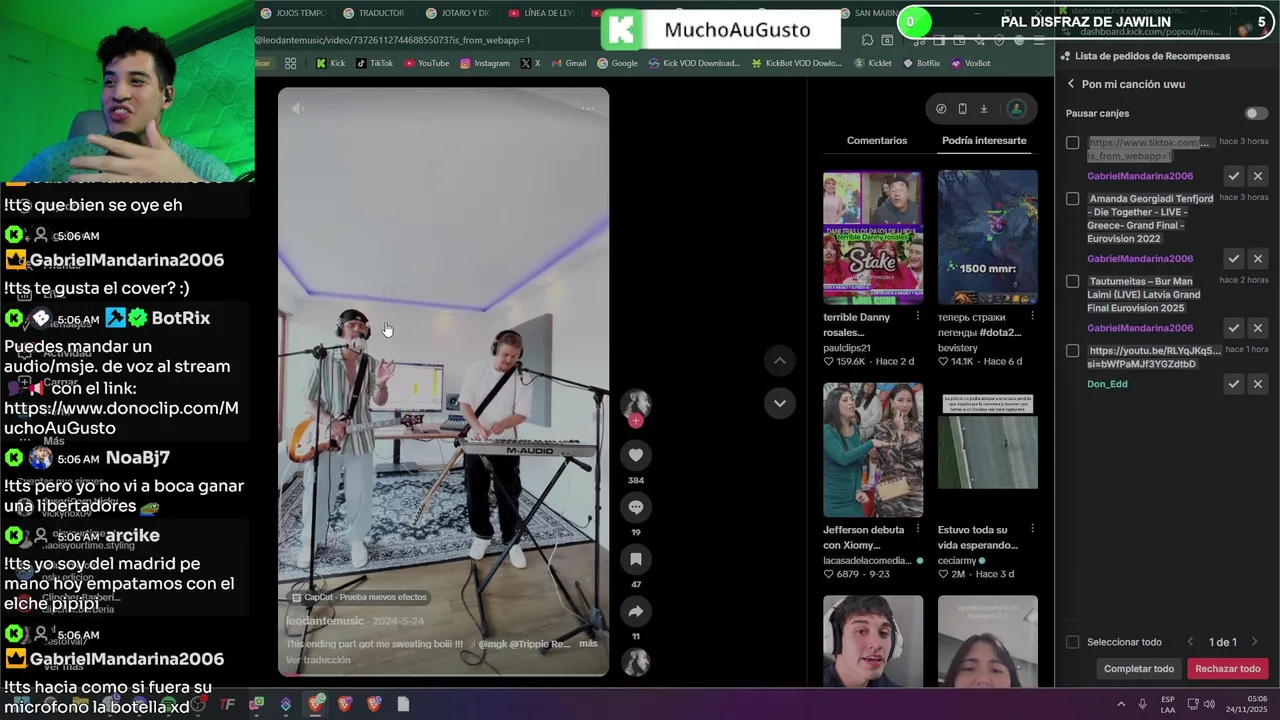The width and height of the screenshot is (1280, 720).
Task: Check the youtu.be request checkbox
Action: [1073, 351]
